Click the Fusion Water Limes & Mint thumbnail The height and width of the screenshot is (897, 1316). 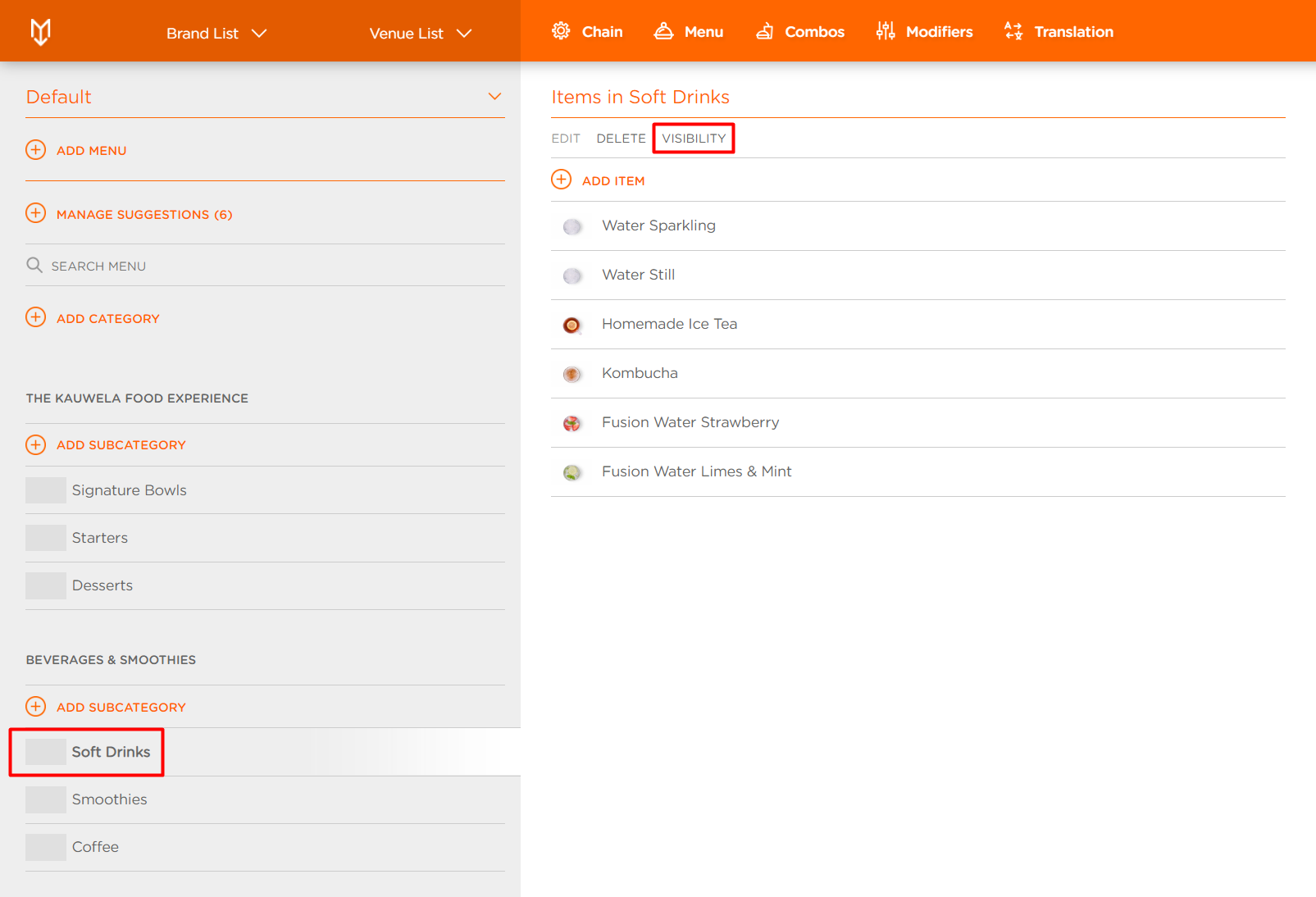click(572, 472)
